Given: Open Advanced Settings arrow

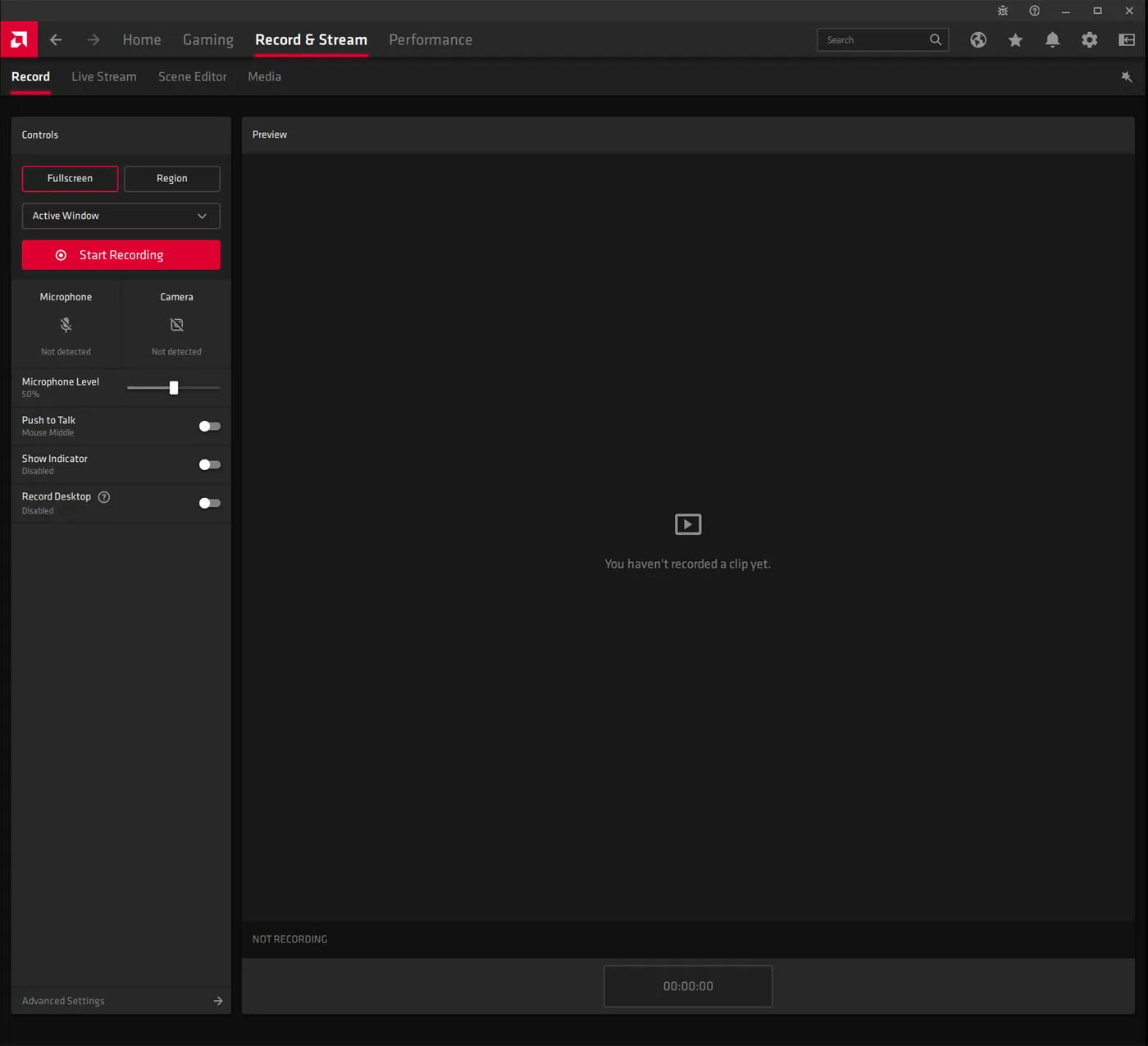Looking at the screenshot, I should pos(218,1001).
